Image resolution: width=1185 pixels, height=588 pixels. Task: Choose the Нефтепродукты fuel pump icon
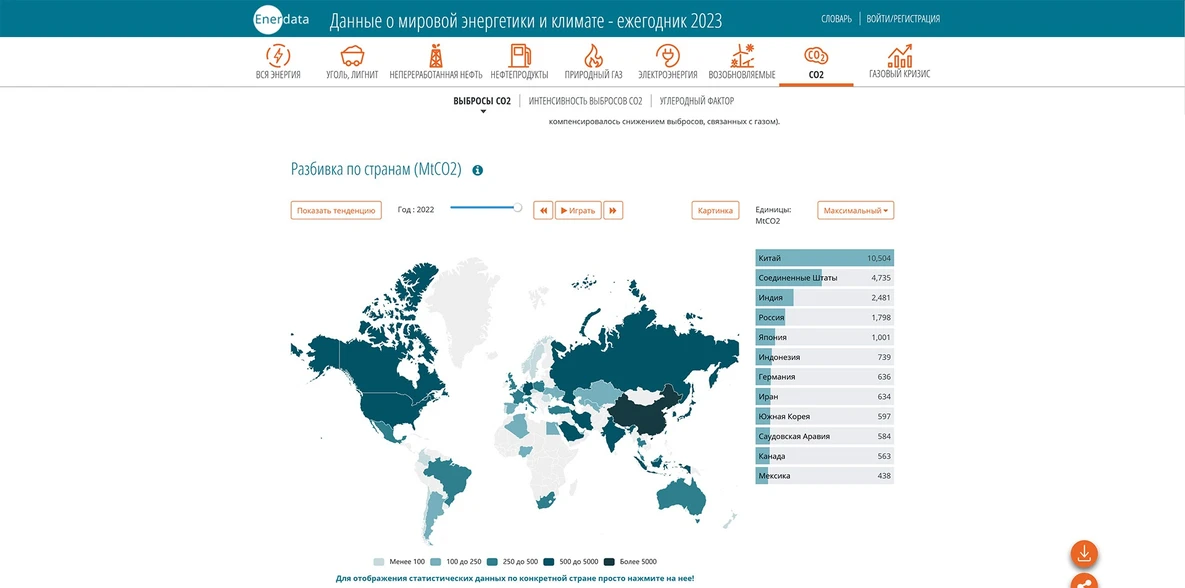tap(519, 55)
